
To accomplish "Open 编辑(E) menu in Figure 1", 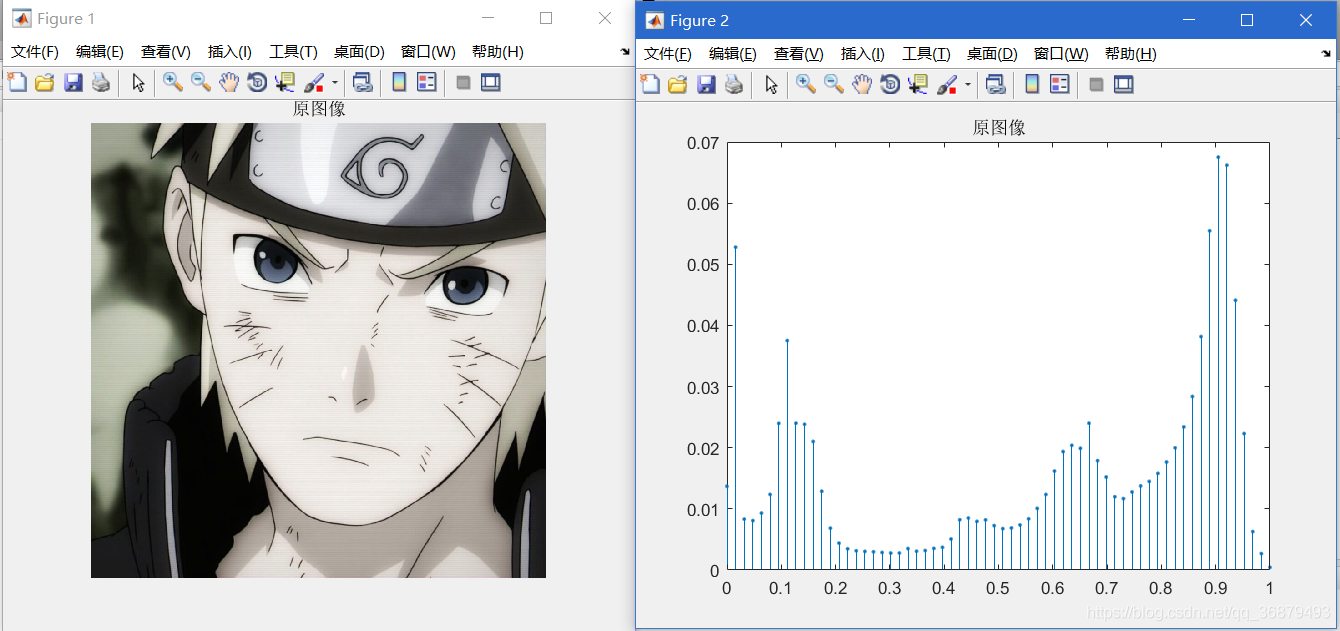I will tap(100, 52).
